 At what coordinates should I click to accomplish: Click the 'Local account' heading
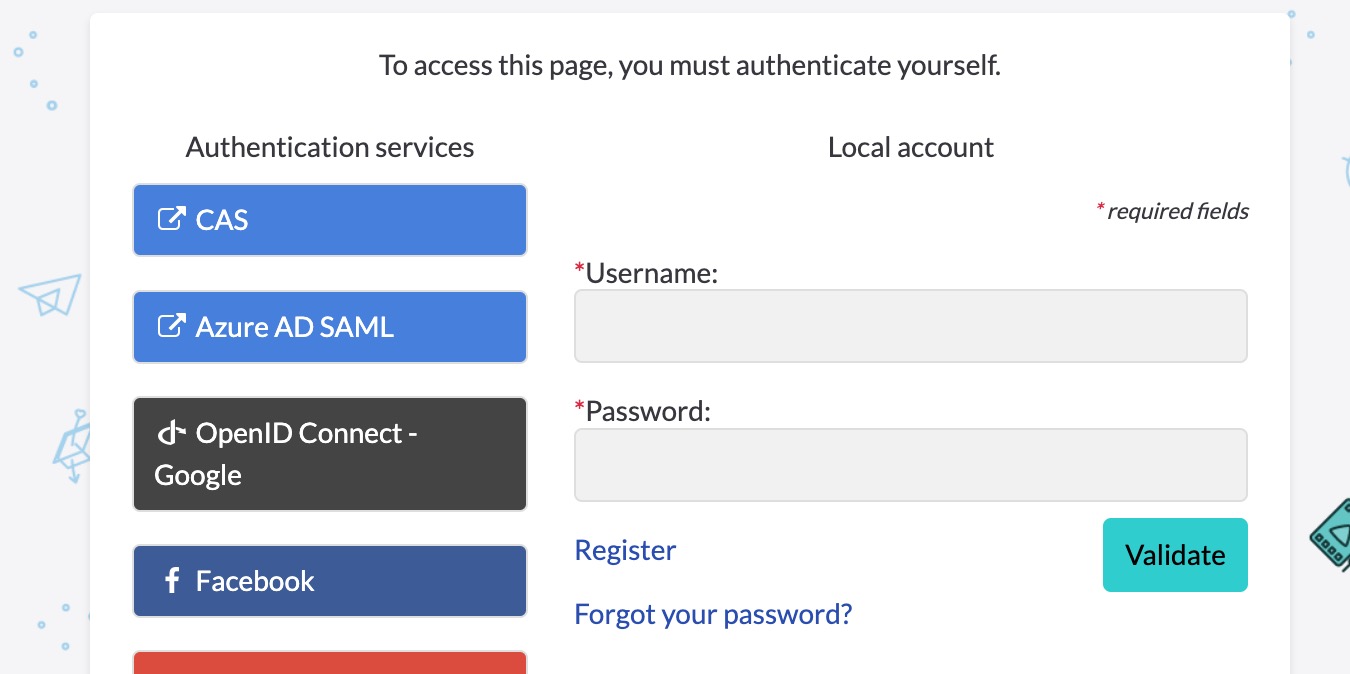coord(911,148)
